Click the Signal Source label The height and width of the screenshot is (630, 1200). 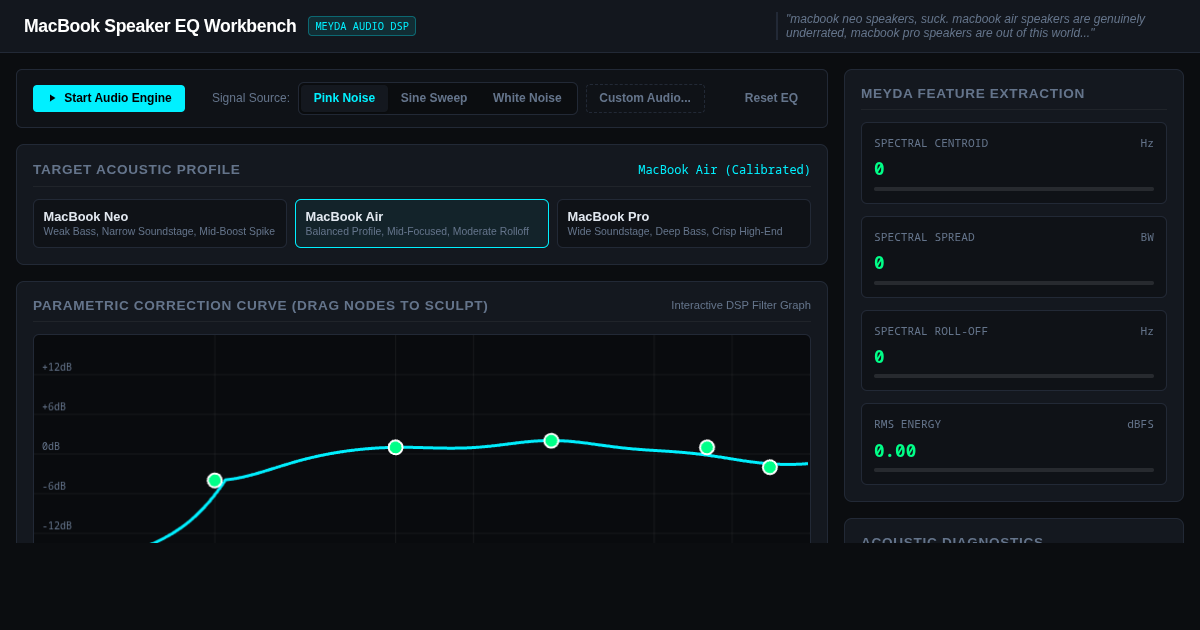tap(251, 98)
